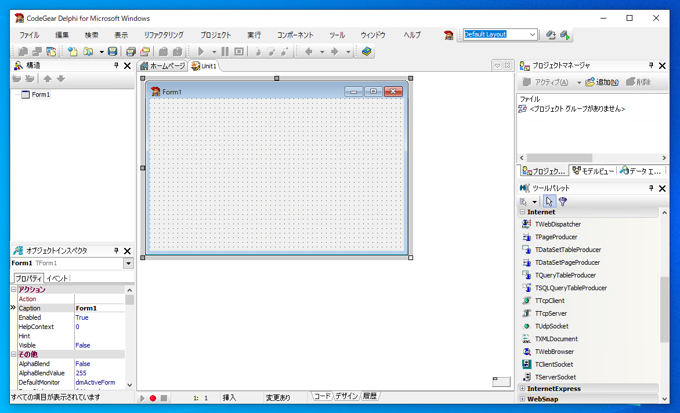This screenshot has height=413, width=680.
Task: Click the Caption property value field
Action: click(x=100, y=308)
